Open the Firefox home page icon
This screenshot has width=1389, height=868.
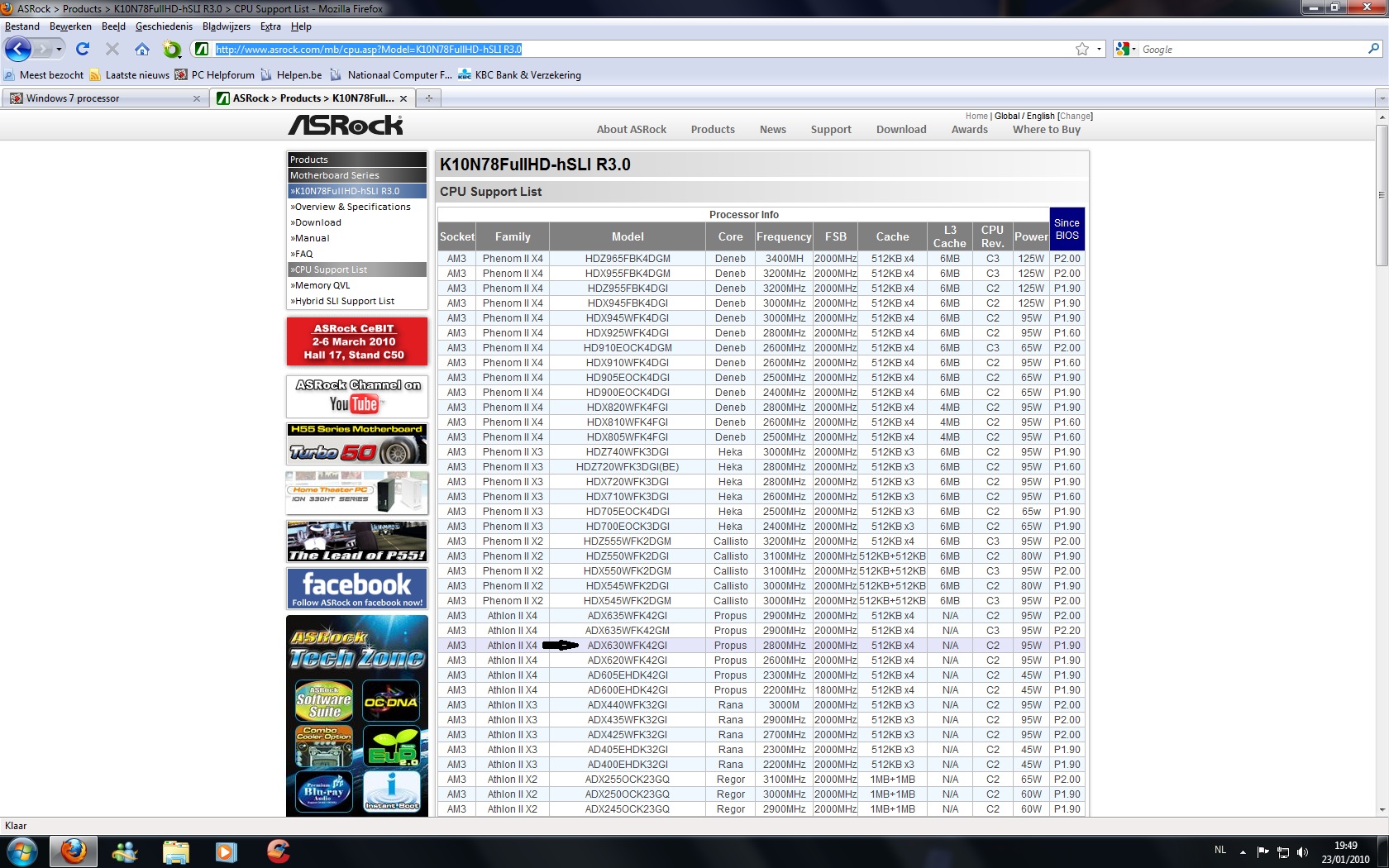(x=142, y=49)
